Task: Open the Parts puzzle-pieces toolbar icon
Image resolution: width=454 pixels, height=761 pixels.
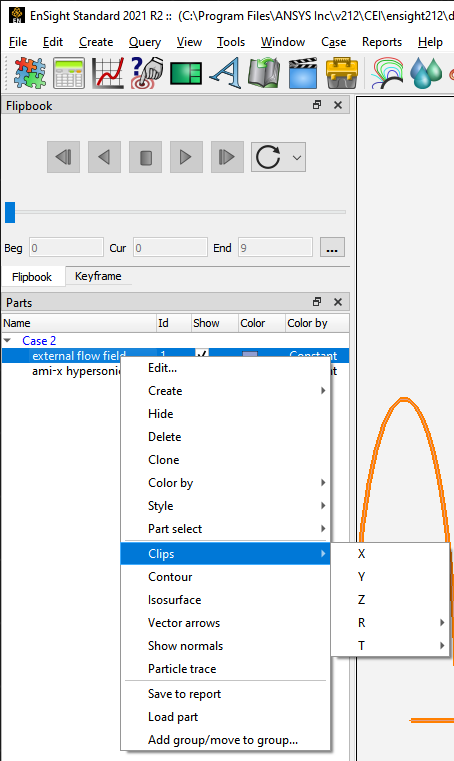Action: coord(30,73)
